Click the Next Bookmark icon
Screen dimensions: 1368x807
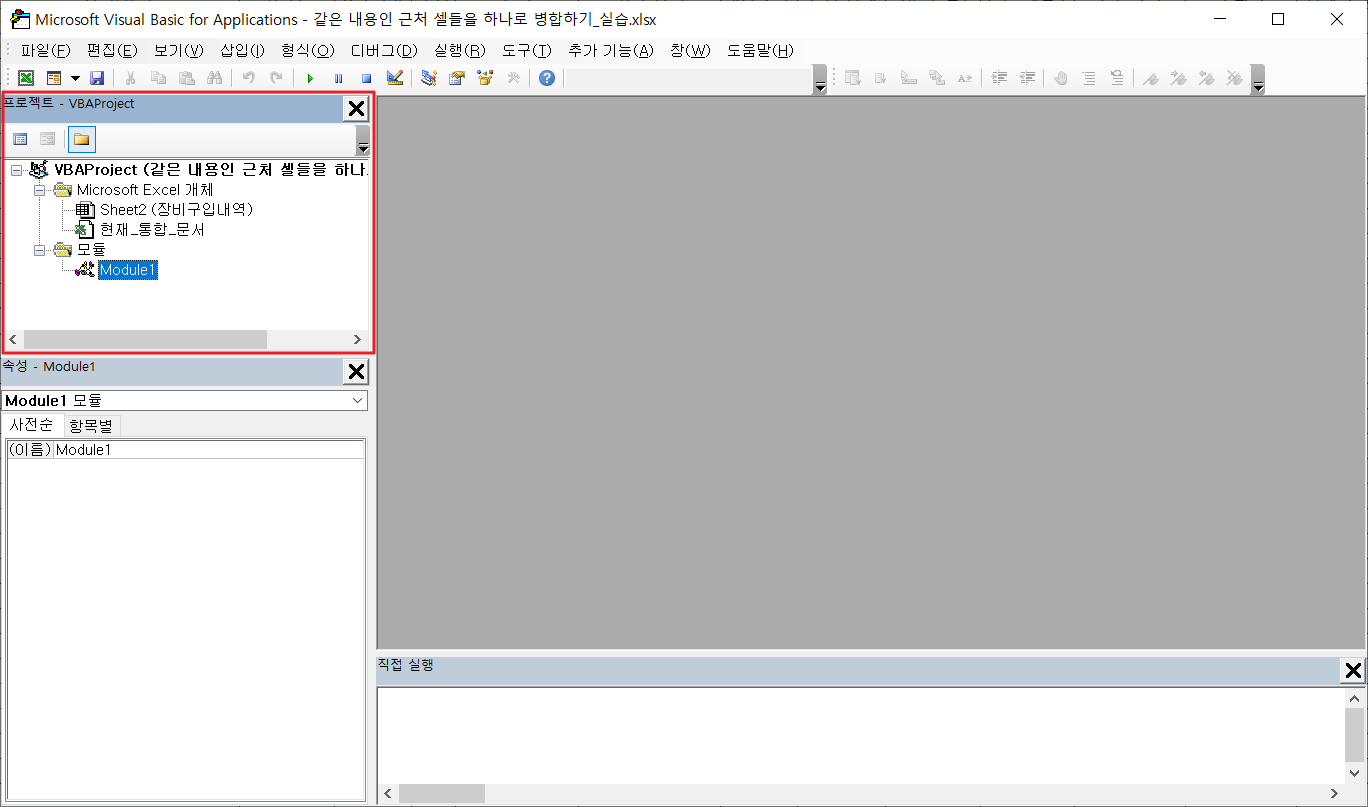click(1179, 78)
